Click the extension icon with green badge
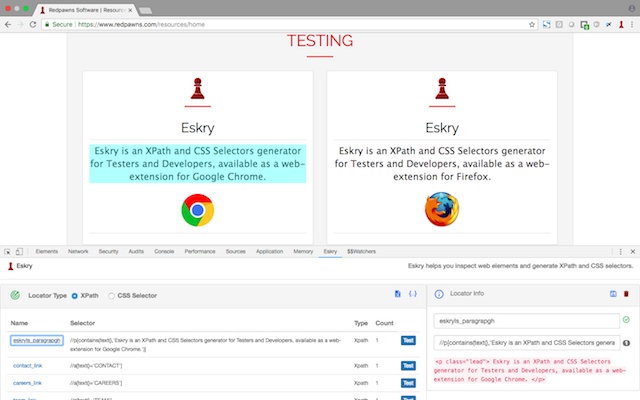The image size is (640, 400). point(584,25)
